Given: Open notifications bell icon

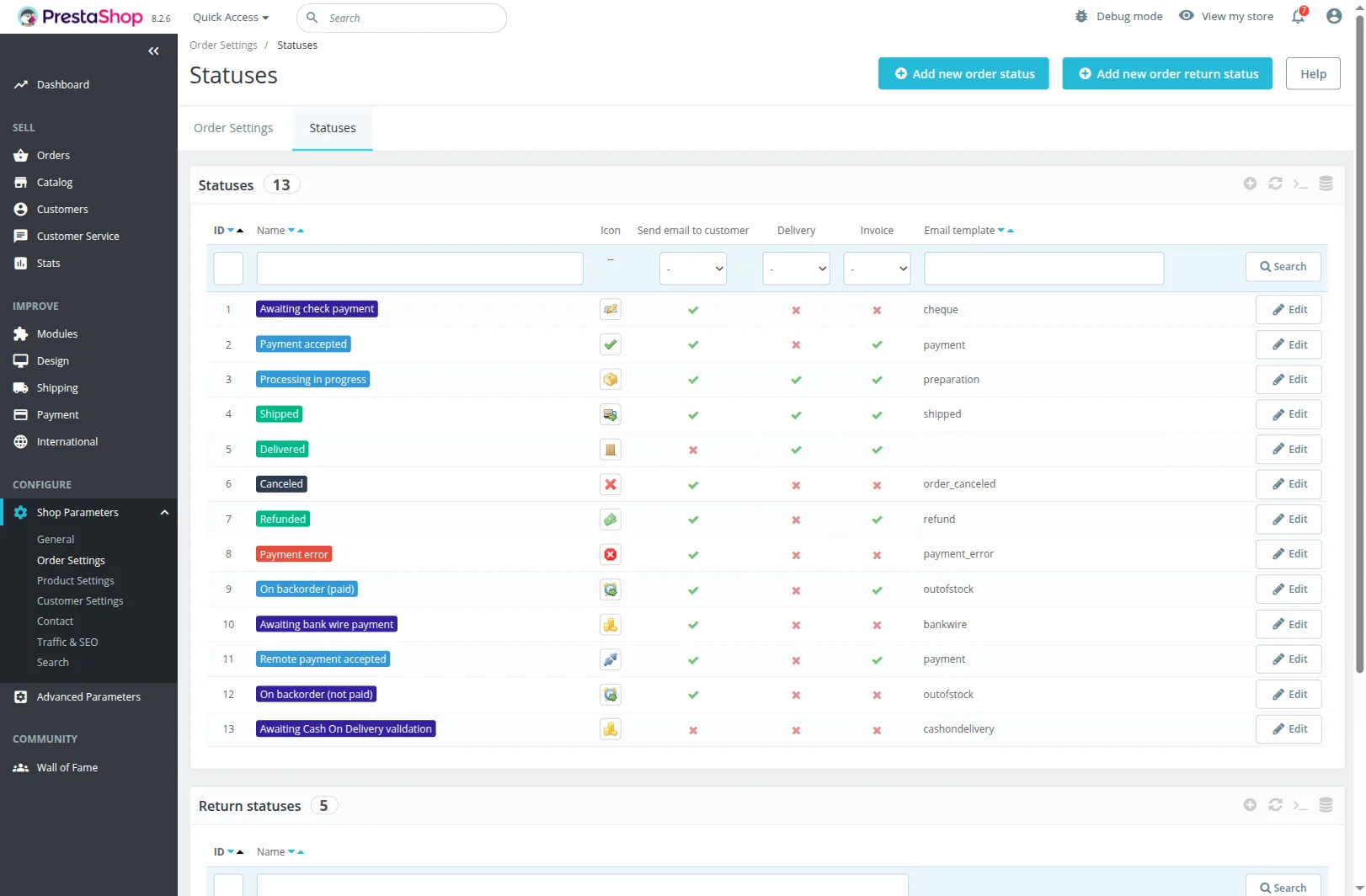Looking at the screenshot, I should point(1298,17).
